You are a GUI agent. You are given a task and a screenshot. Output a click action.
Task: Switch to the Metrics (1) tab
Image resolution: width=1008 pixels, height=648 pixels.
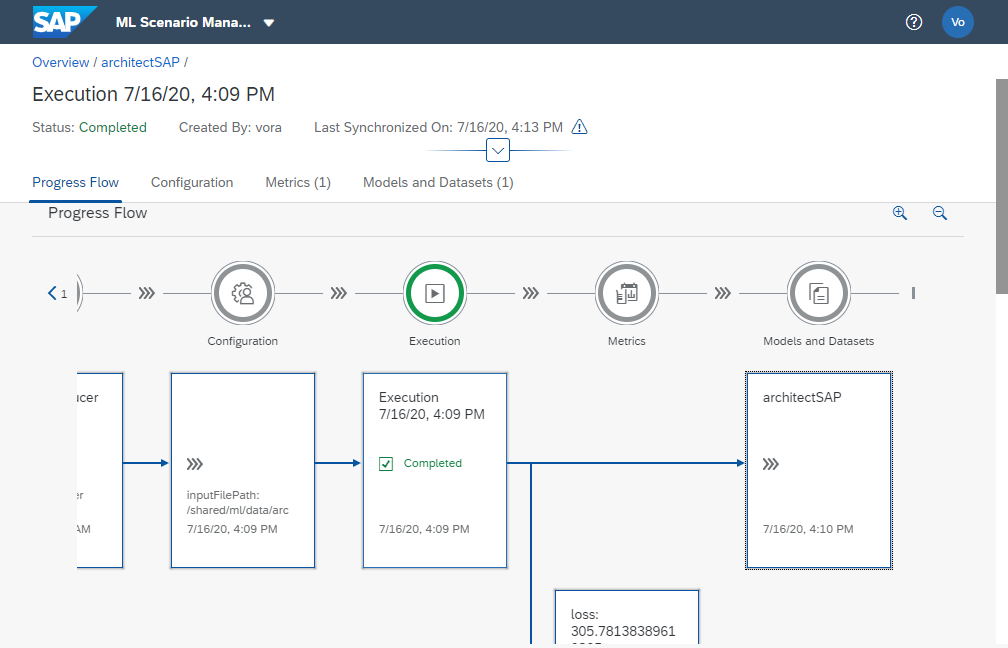(298, 182)
